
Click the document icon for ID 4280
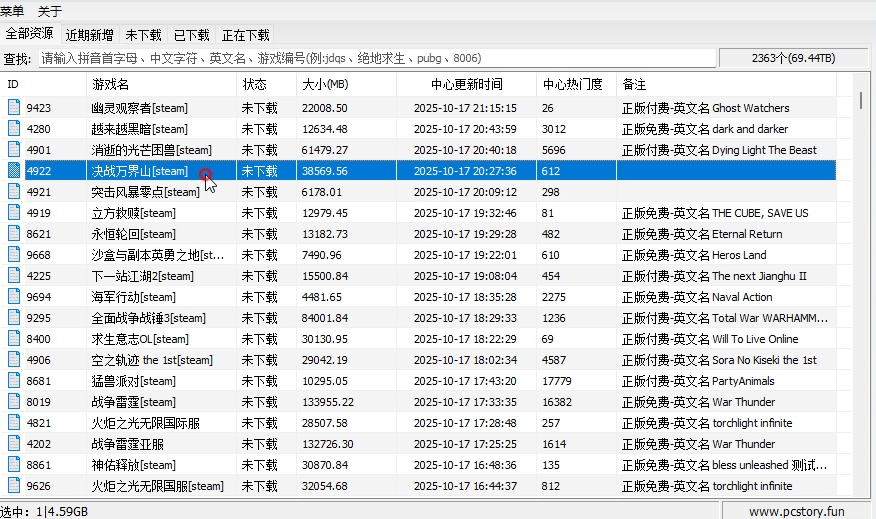tap(14, 128)
